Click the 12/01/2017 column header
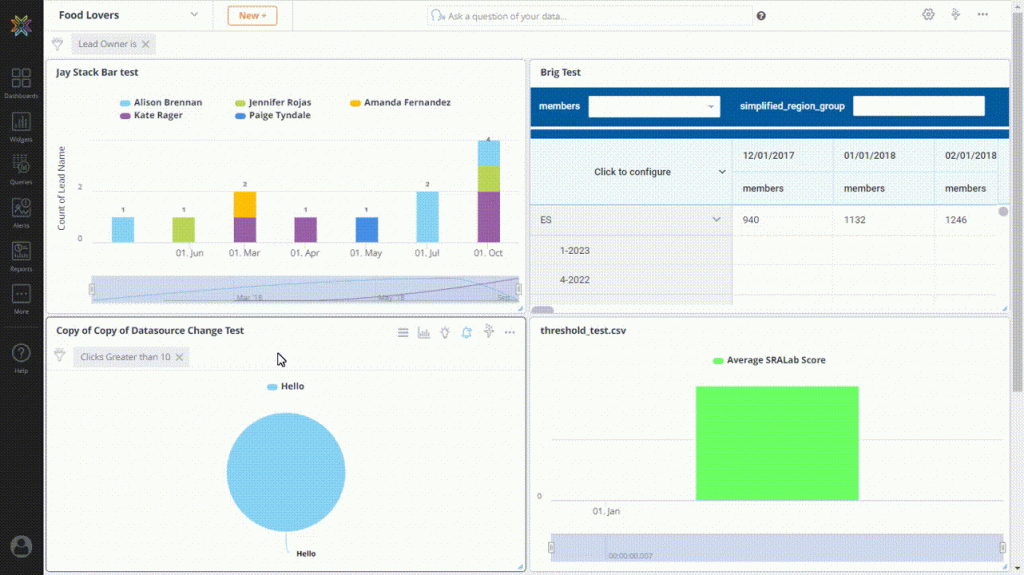The height and width of the screenshot is (575, 1024). pos(782,156)
